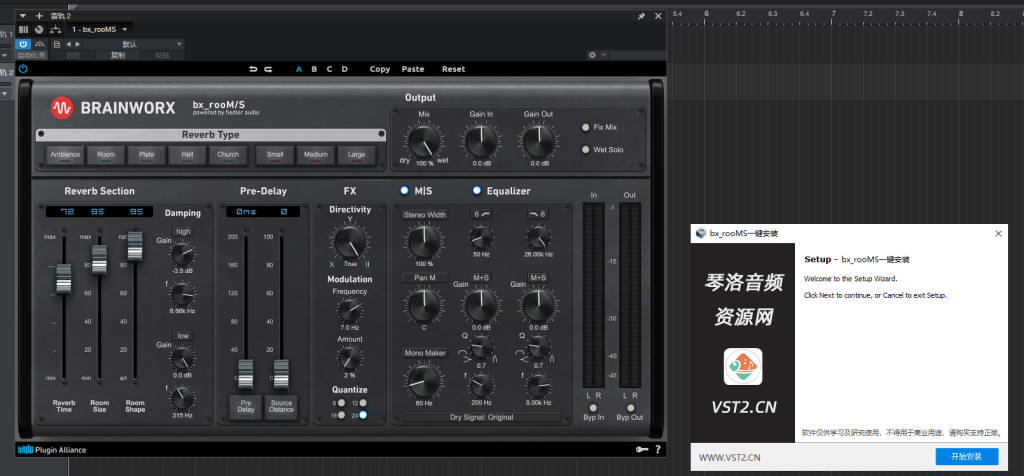Click the round macro knob icon
Screen dimensions: 1024x476
pos(39,29)
